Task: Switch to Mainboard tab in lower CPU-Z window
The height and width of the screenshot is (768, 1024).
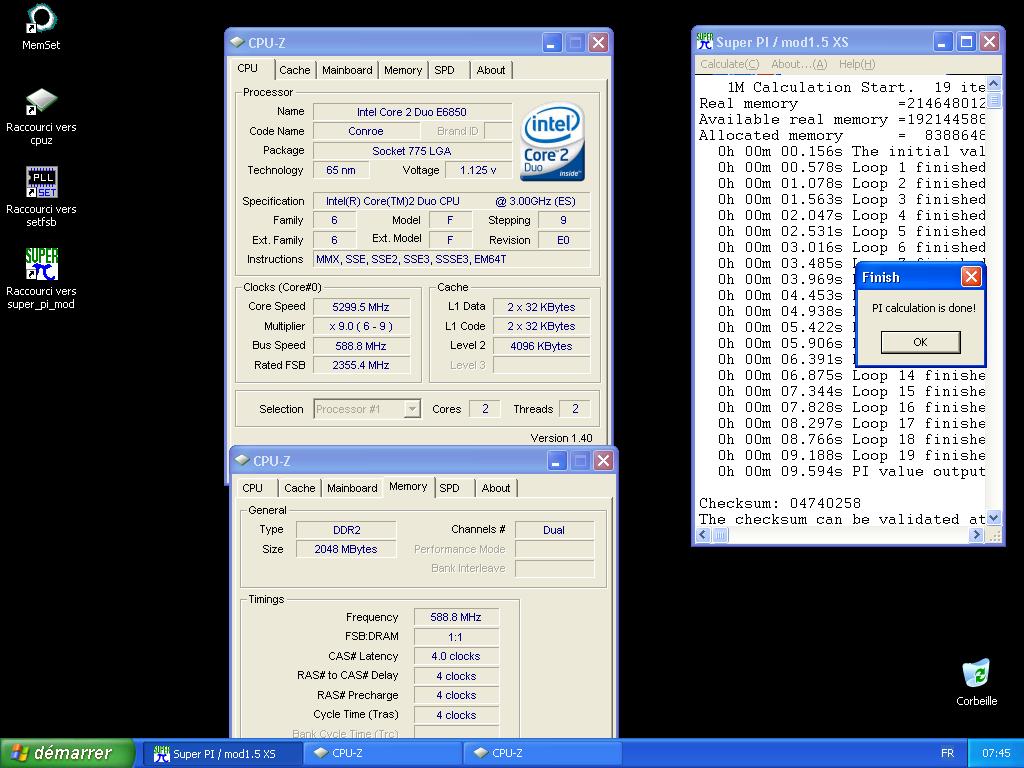Action: (352, 488)
